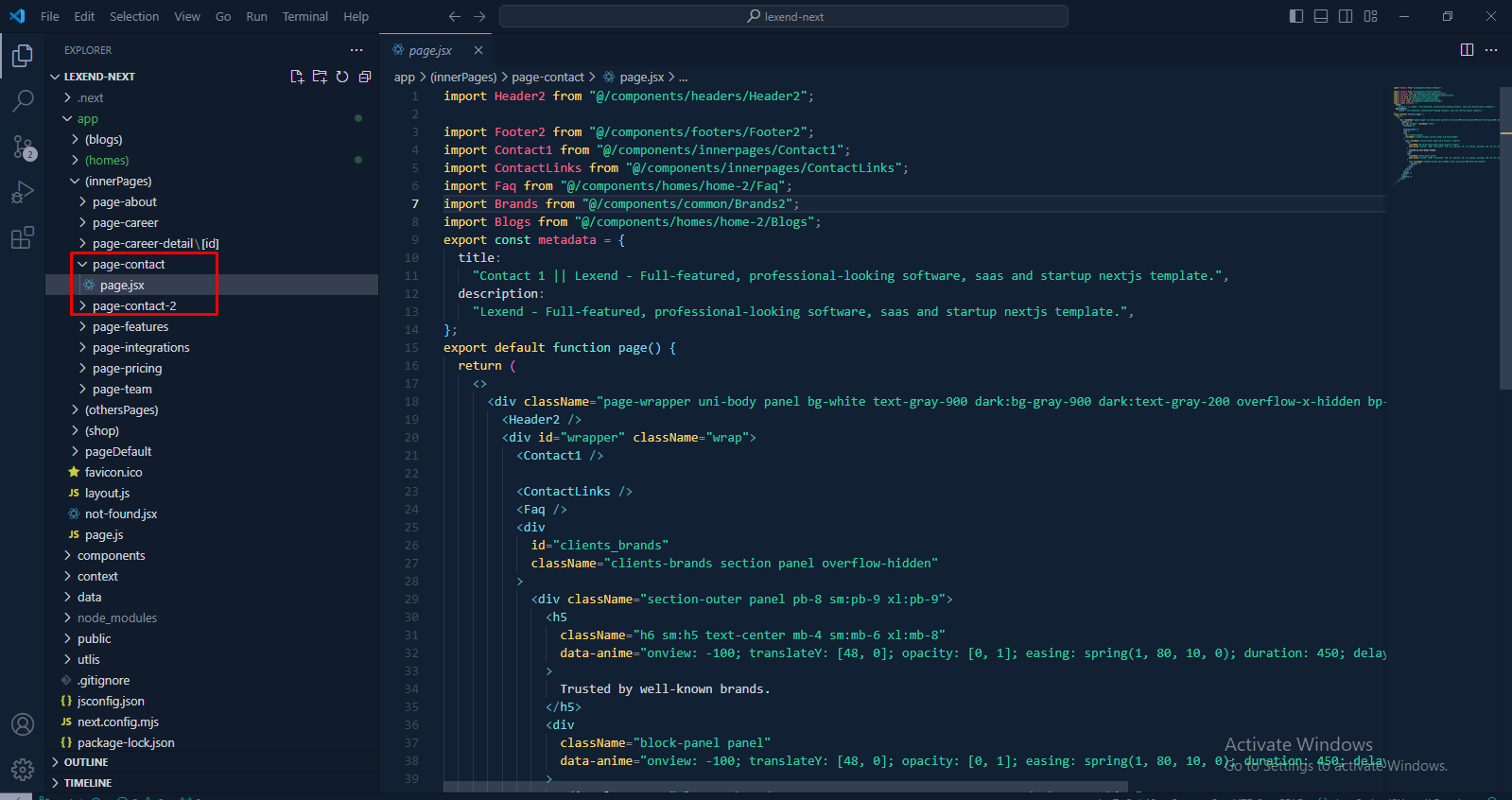Collapse all folders in explorer
Image resolution: width=1512 pixels, height=800 pixels.
pos(365,77)
